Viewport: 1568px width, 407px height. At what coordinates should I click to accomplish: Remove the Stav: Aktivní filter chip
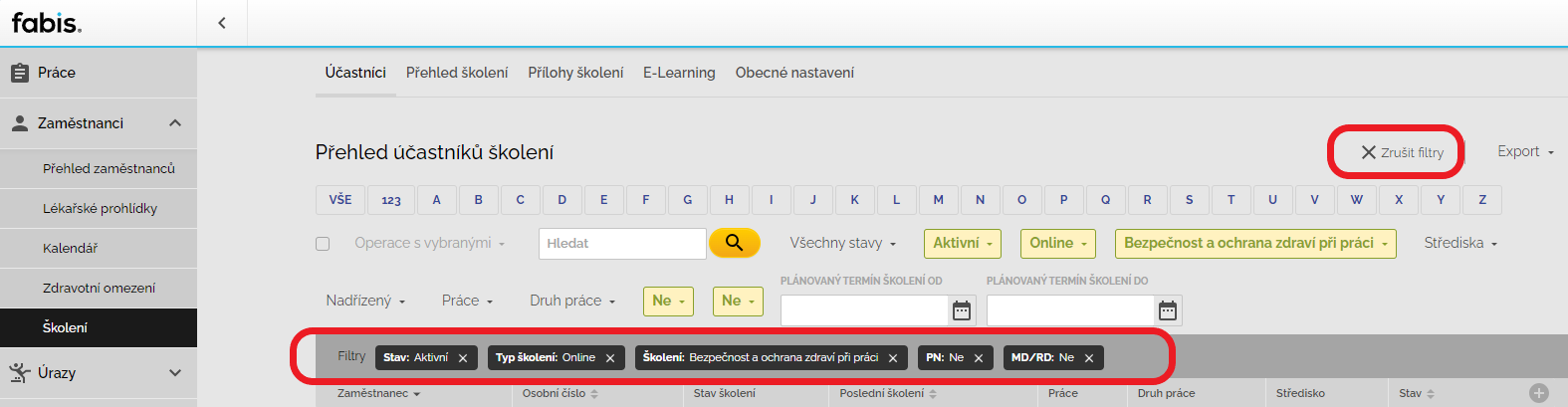coord(463,358)
